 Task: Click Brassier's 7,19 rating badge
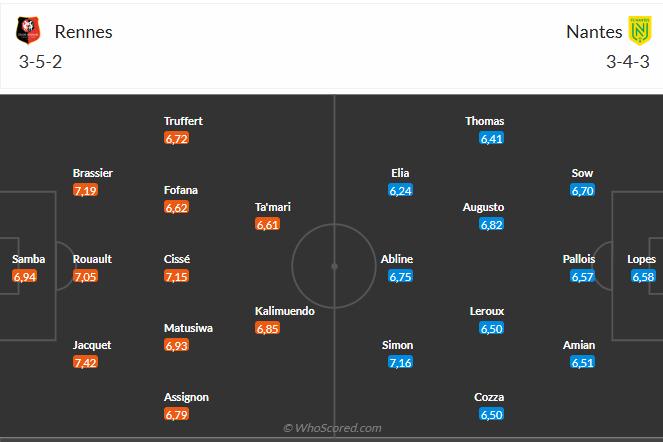coord(85,190)
